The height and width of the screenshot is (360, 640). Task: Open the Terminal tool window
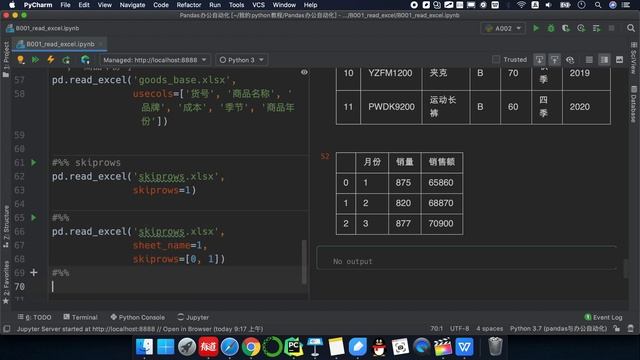tap(80, 317)
